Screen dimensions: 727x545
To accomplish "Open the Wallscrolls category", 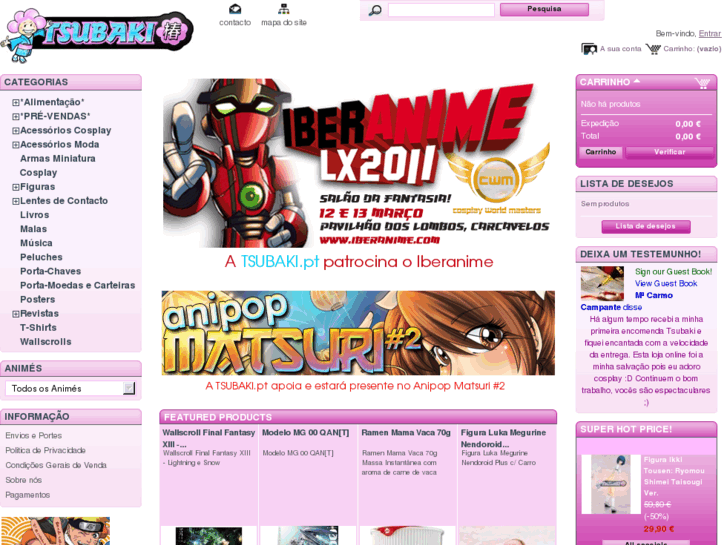I will pos(45,341).
